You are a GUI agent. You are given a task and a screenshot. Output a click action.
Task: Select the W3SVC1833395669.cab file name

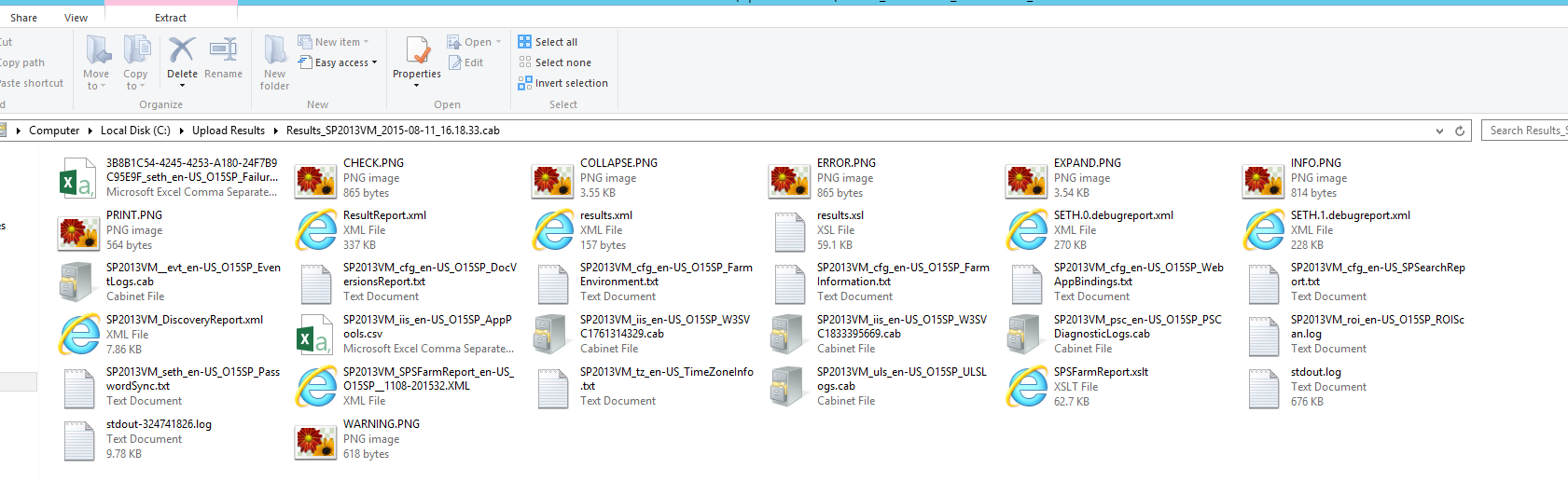(902, 326)
